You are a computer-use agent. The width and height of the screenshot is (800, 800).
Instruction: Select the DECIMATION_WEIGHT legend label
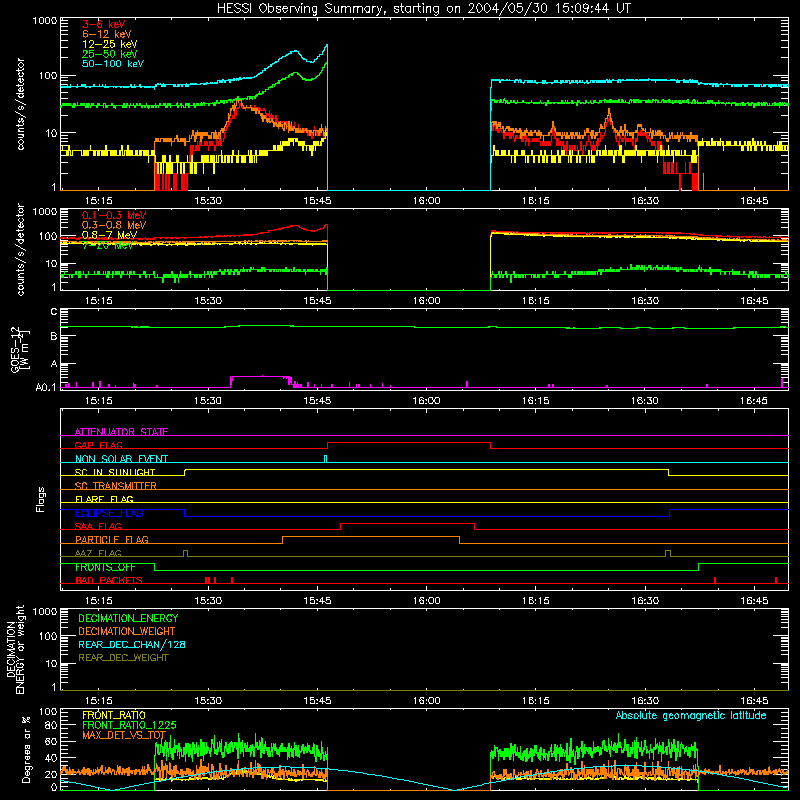(127, 631)
